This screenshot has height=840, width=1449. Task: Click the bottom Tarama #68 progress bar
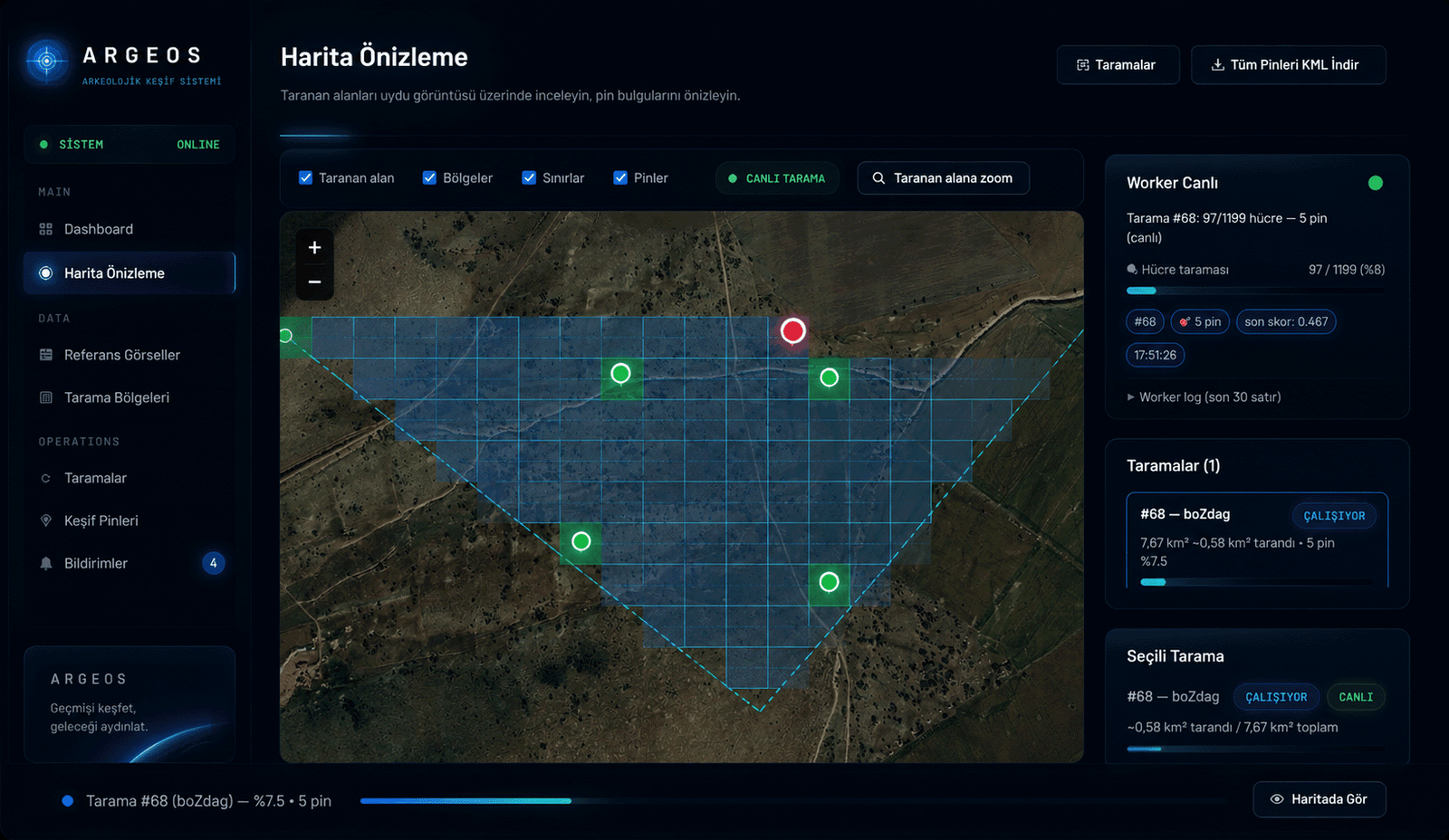[794, 801]
